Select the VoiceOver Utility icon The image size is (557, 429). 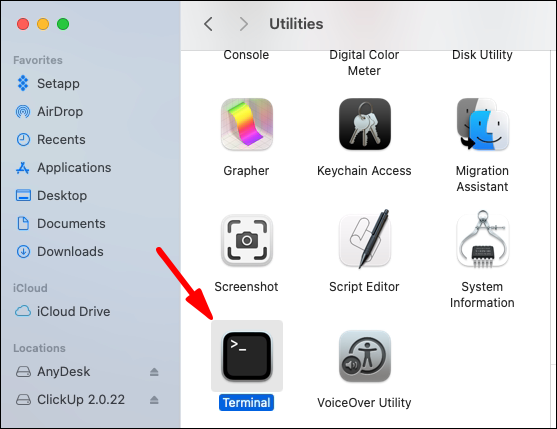(365, 356)
